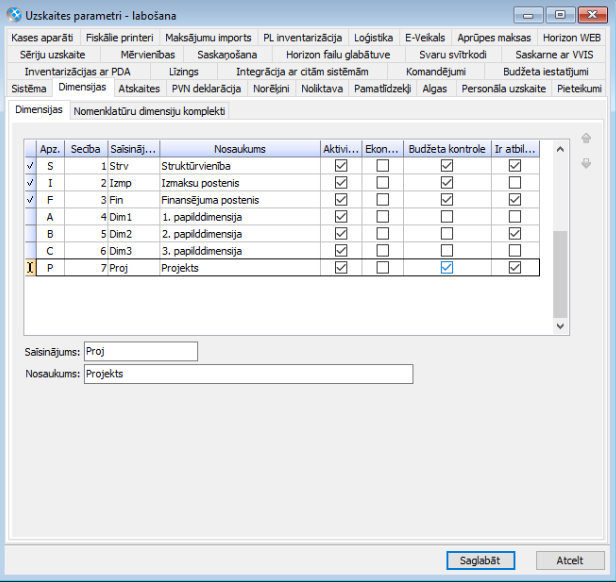Image resolution: width=616 pixels, height=582 pixels.
Task: Click the row selector mark for Struktūrvienība row
Action: coord(30,166)
